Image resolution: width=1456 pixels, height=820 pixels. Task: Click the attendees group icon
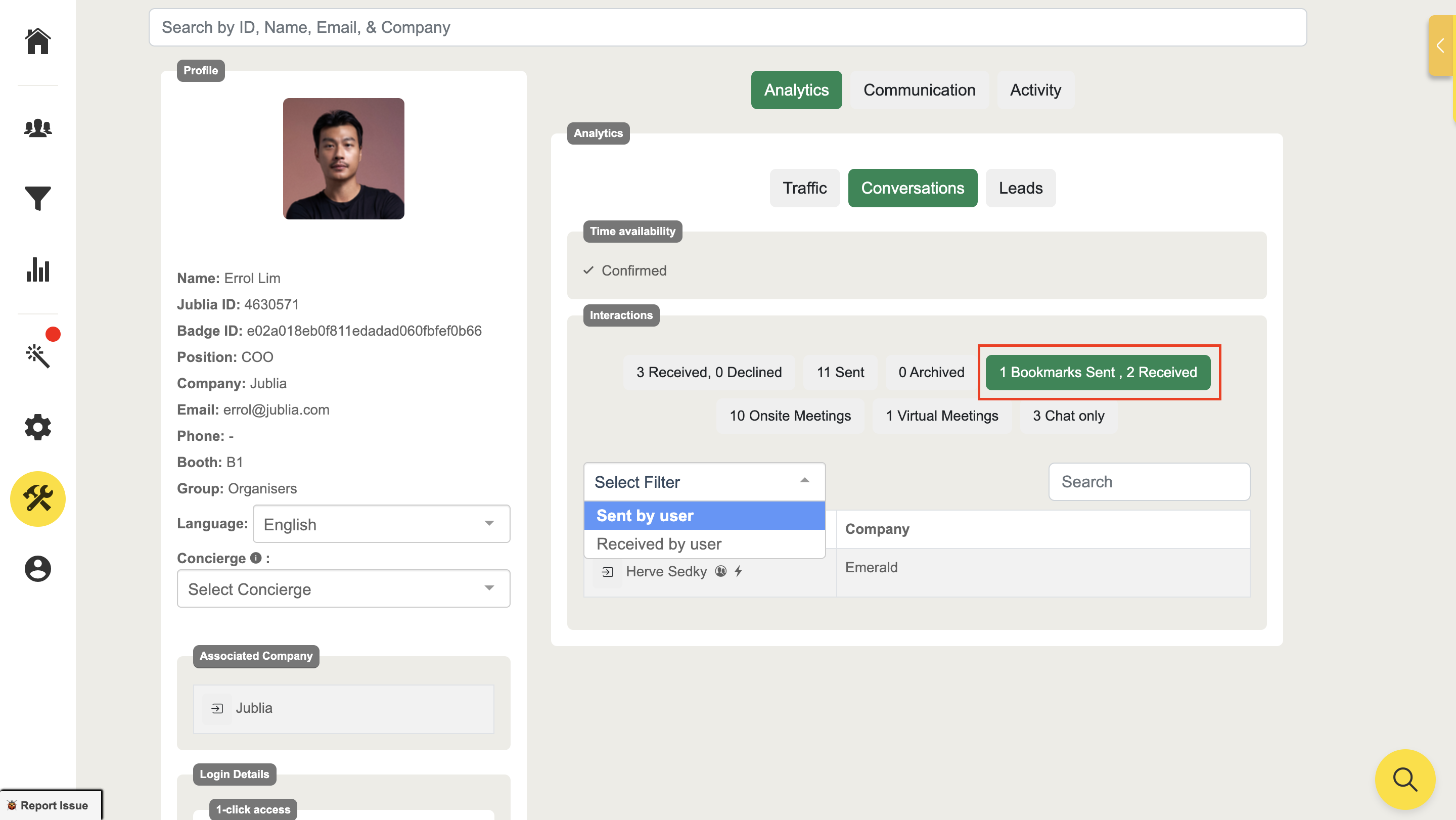click(37, 128)
